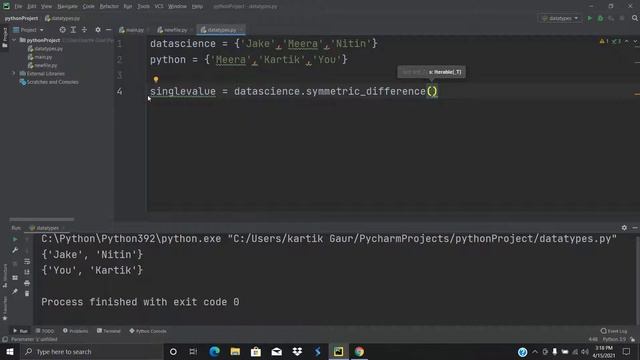This screenshot has width=640, height=360.
Task: Open the Edit menu
Action: tap(31, 7)
